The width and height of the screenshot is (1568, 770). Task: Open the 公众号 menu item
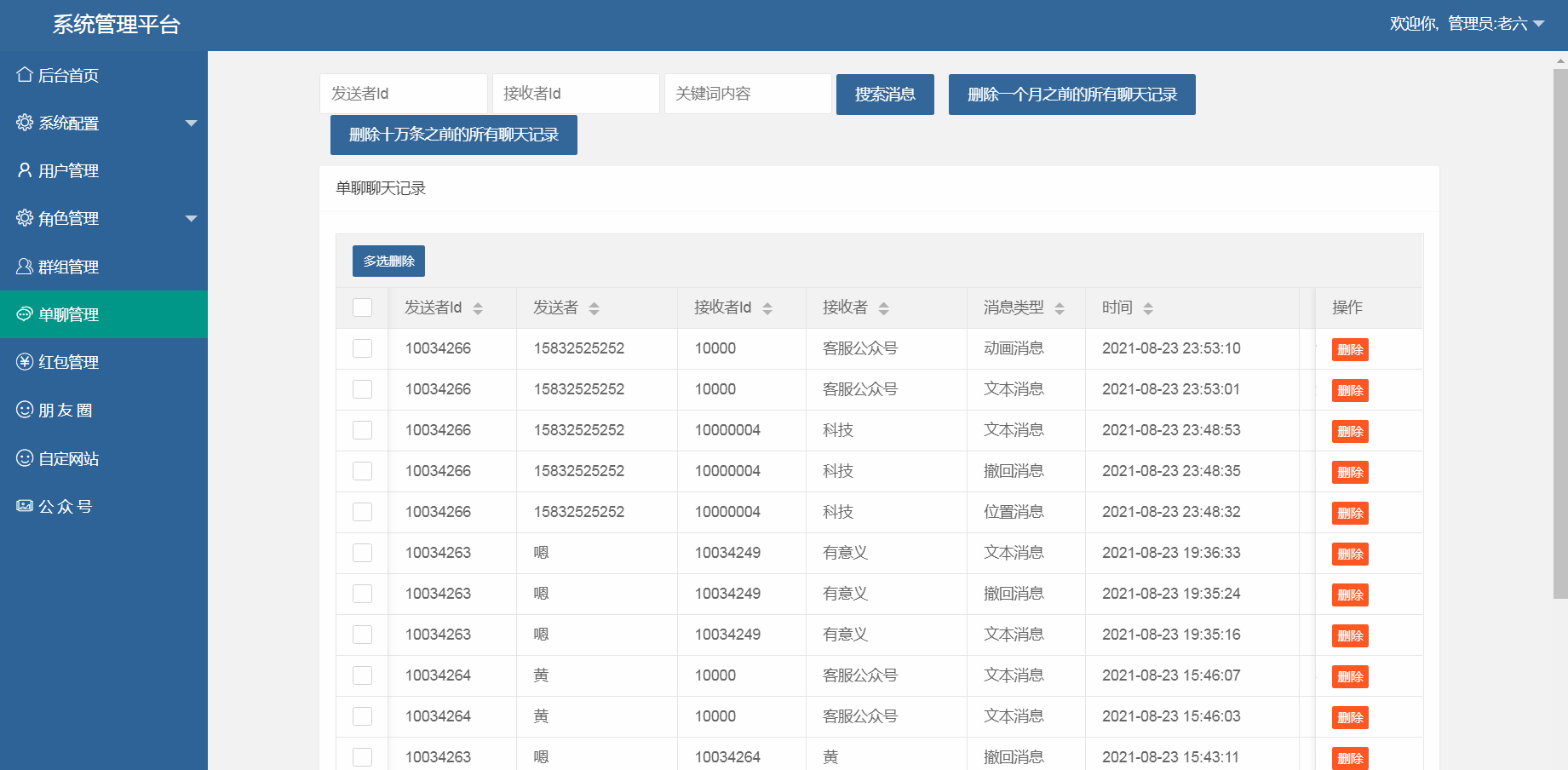104,506
